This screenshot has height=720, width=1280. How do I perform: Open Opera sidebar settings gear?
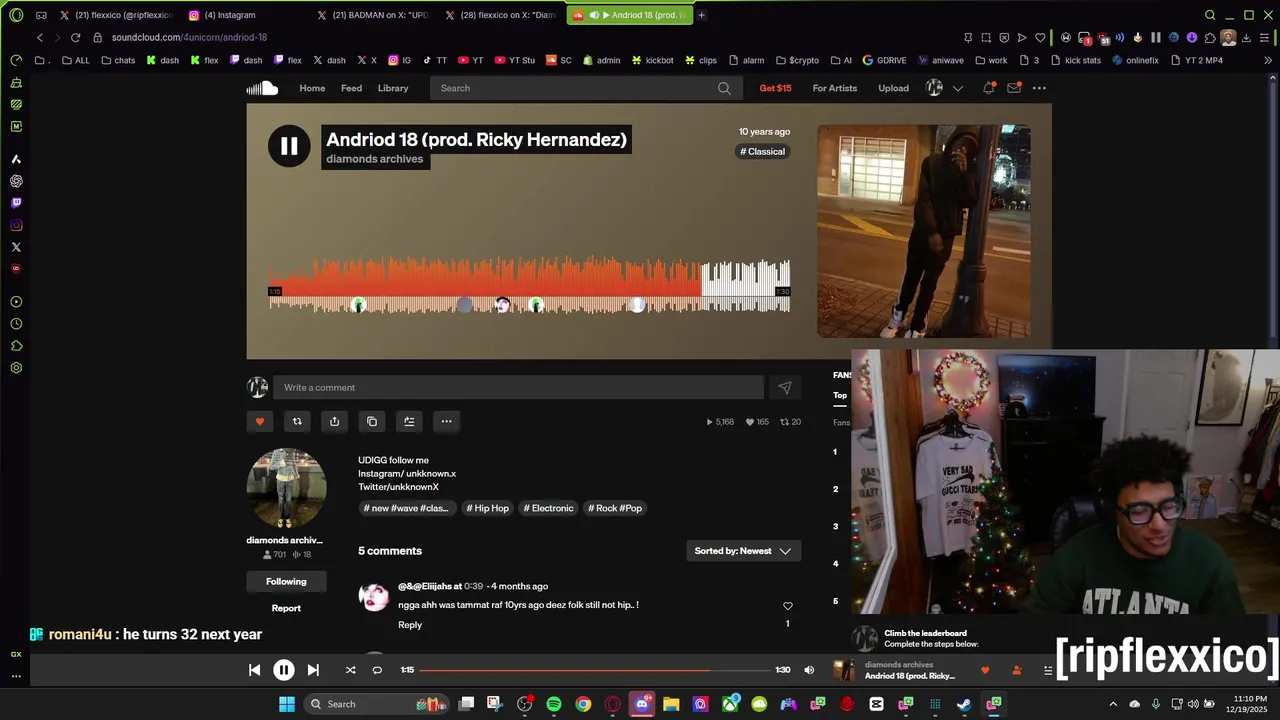tap(16, 368)
